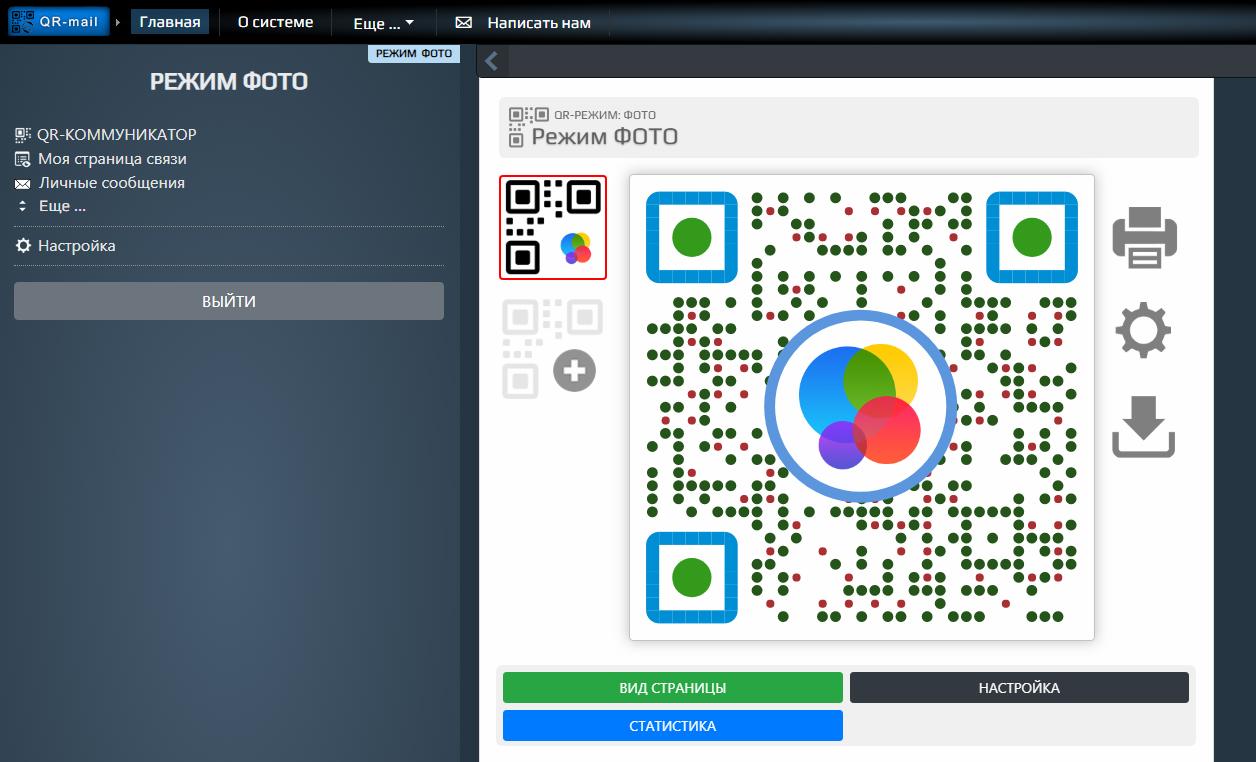Click up-down arrows icon beside sidebar Еще
The width and height of the screenshot is (1256, 762).
23,206
